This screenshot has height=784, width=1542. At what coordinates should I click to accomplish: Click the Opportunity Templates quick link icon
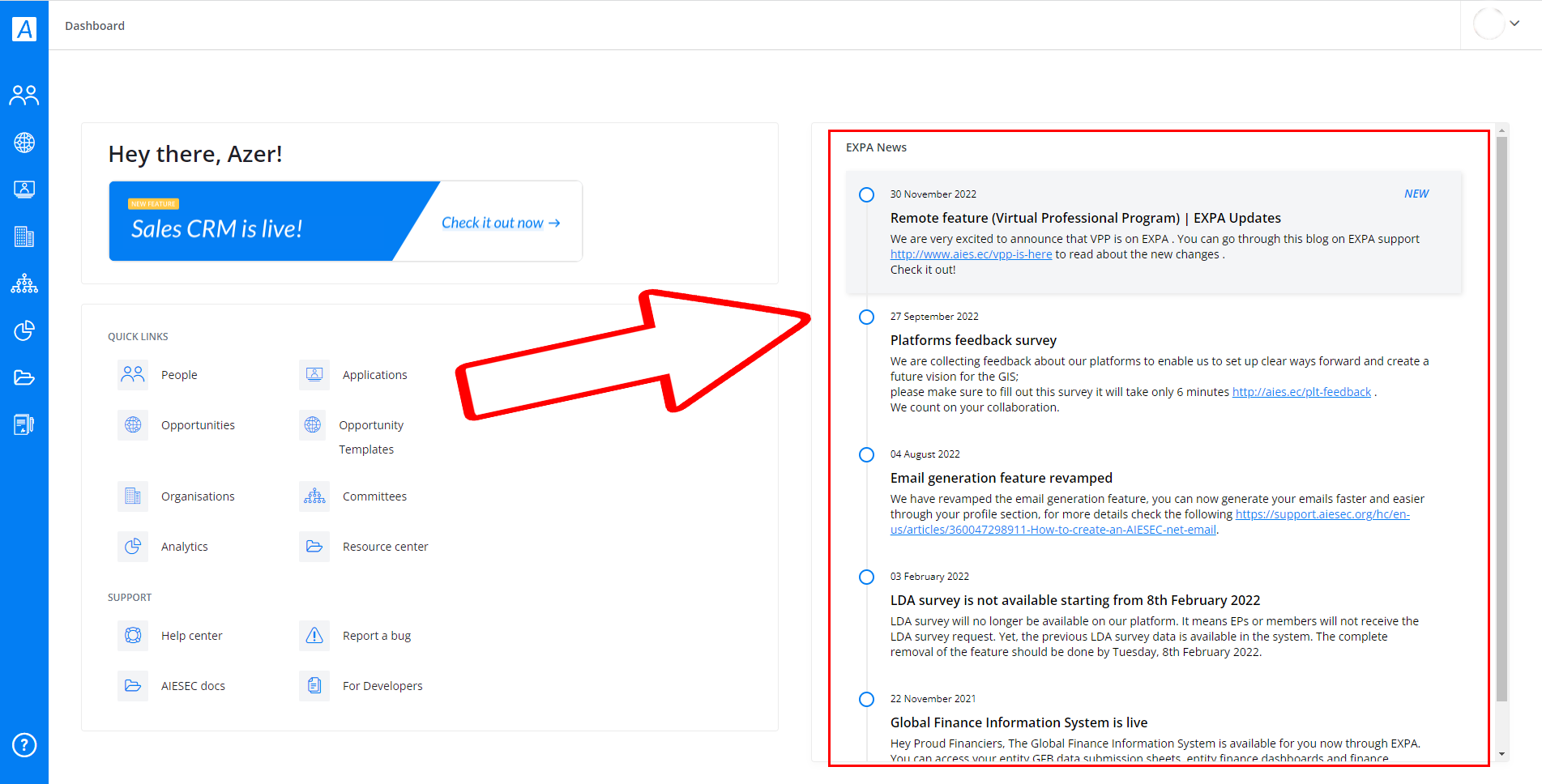pyautogui.click(x=313, y=425)
